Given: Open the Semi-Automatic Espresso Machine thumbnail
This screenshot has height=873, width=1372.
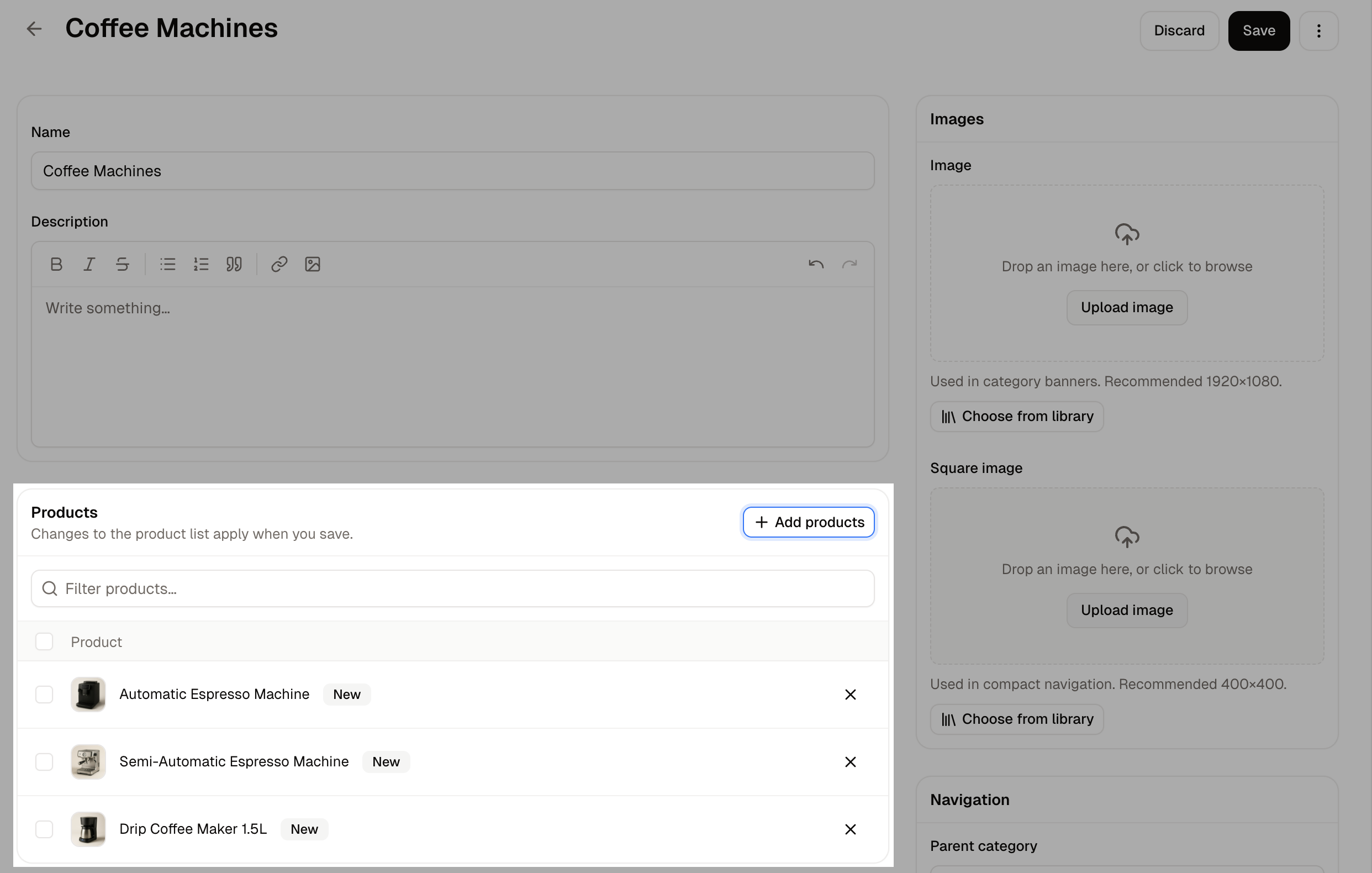Looking at the screenshot, I should point(88,762).
